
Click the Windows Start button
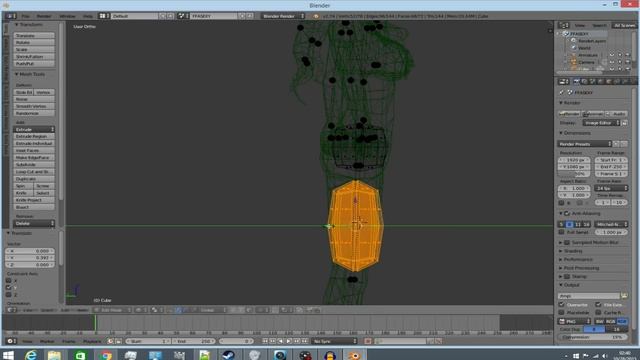[9, 355]
